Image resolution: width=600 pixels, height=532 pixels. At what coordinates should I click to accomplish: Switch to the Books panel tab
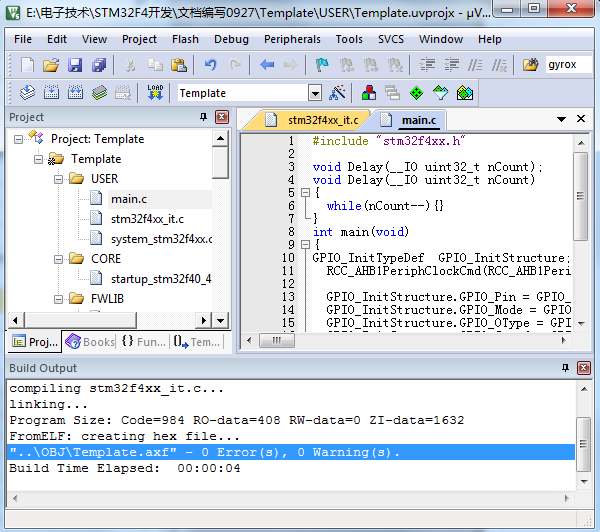(90, 341)
